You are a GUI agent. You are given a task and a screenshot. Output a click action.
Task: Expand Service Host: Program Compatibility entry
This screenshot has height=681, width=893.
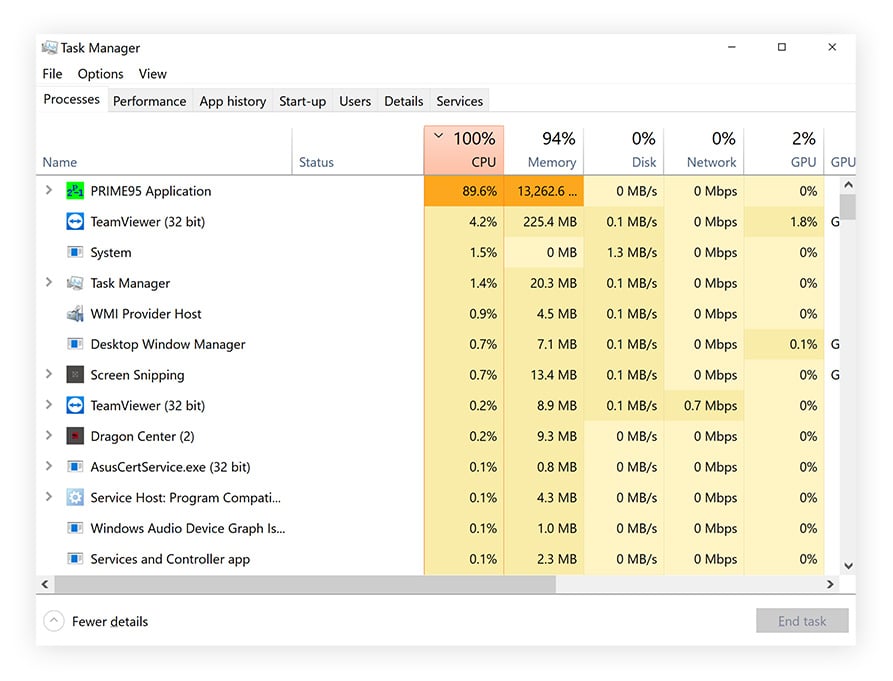coord(48,497)
